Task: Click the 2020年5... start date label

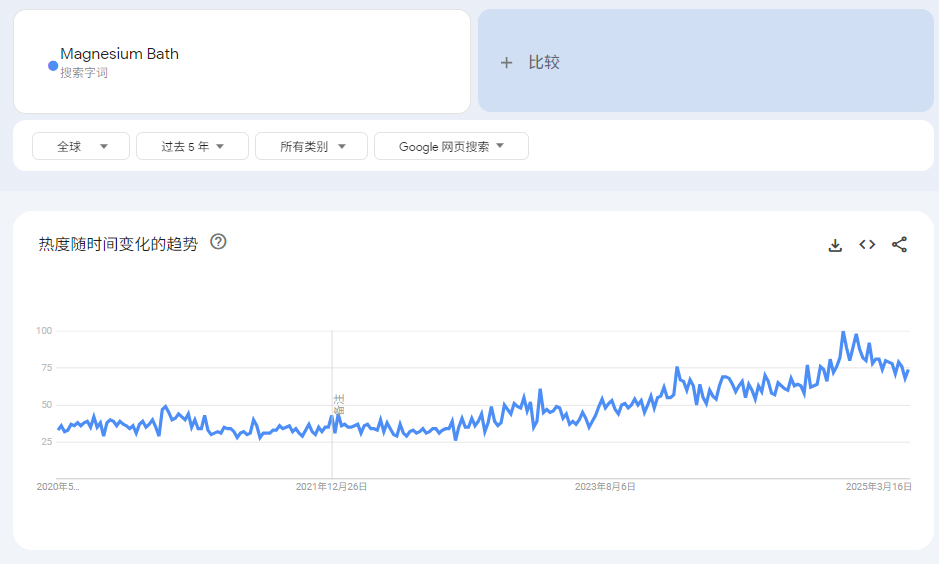Action: [x=57, y=487]
